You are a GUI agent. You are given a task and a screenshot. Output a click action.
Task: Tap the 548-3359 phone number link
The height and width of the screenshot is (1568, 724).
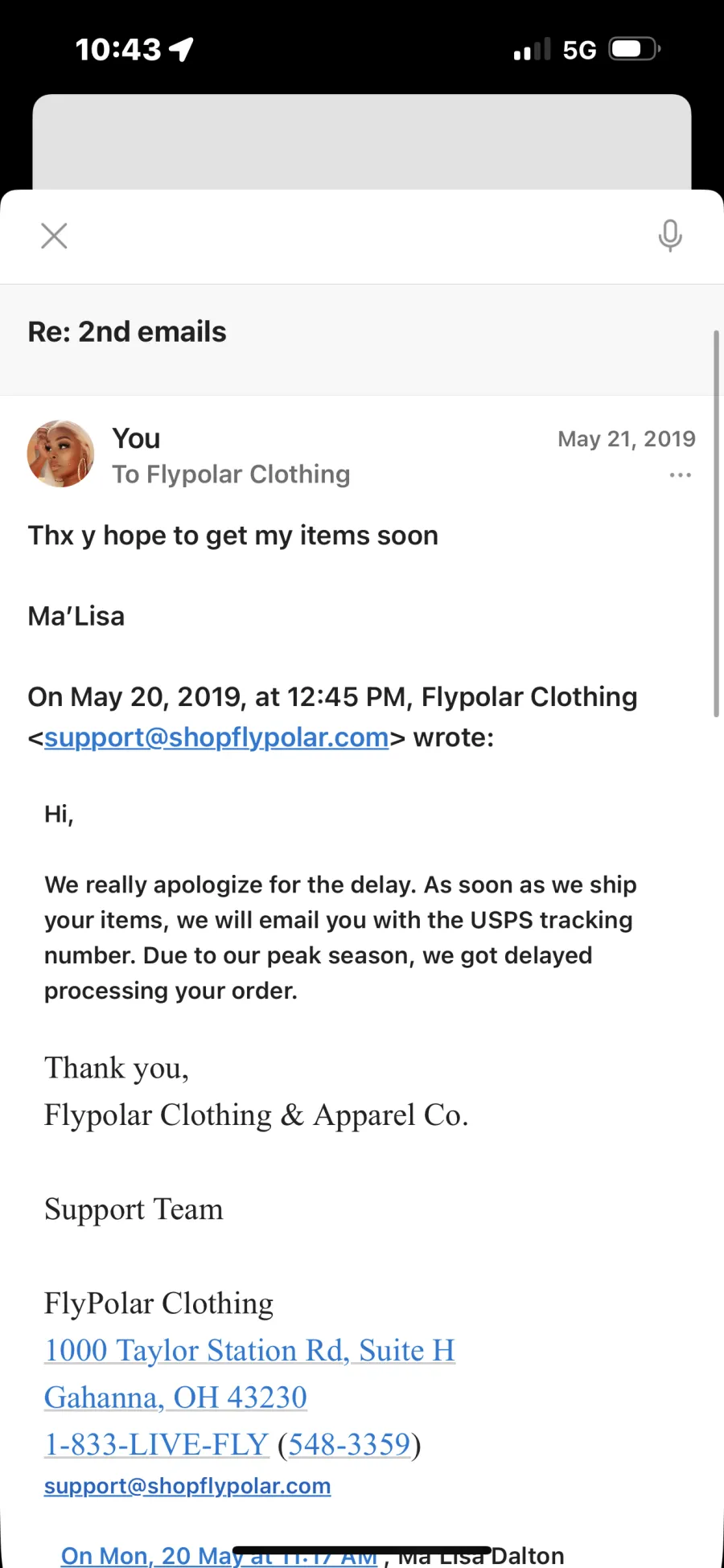(x=349, y=1444)
